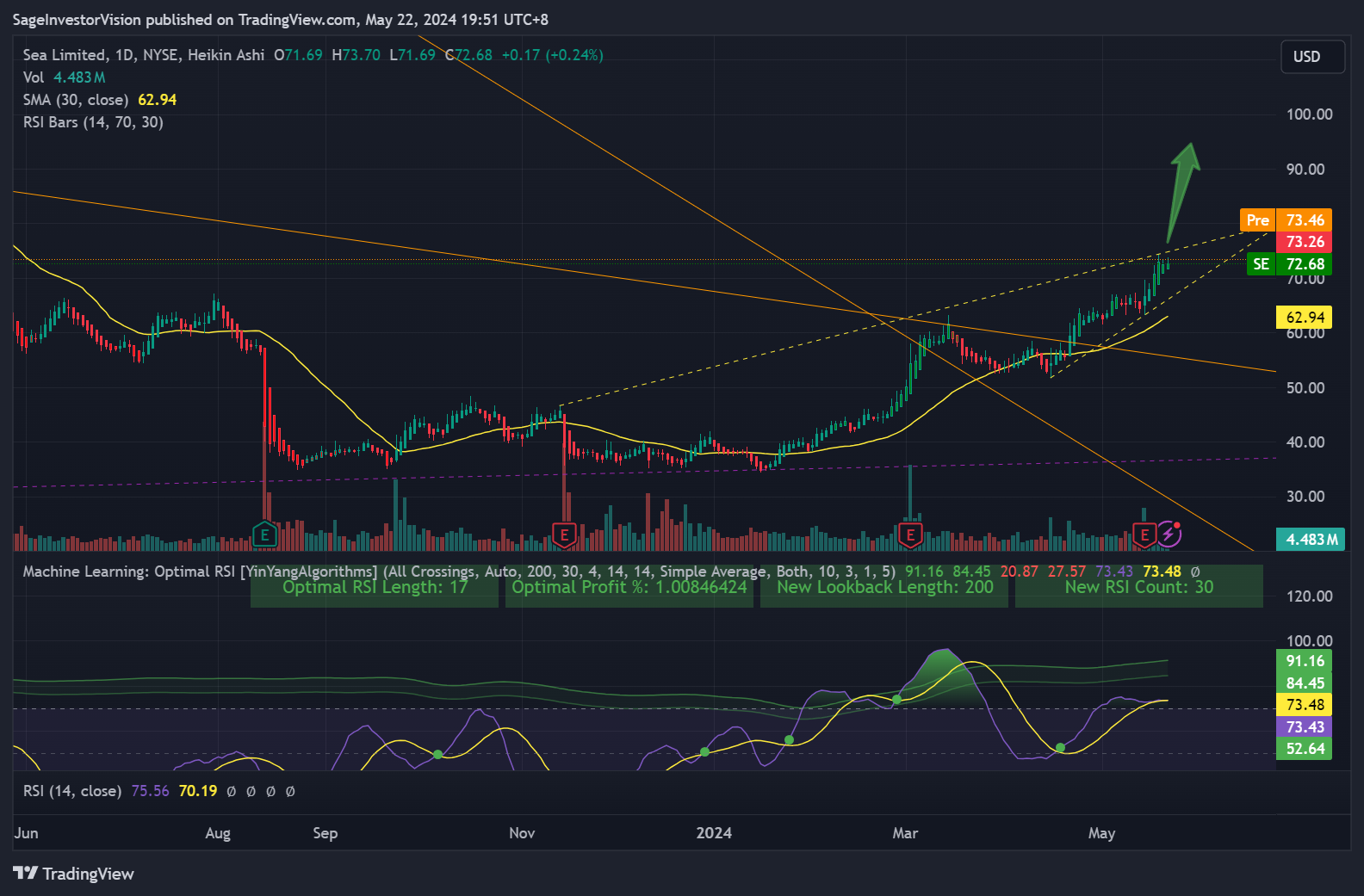Click the New RSI Count: 30 box
1364x896 pixels.
1139,587
